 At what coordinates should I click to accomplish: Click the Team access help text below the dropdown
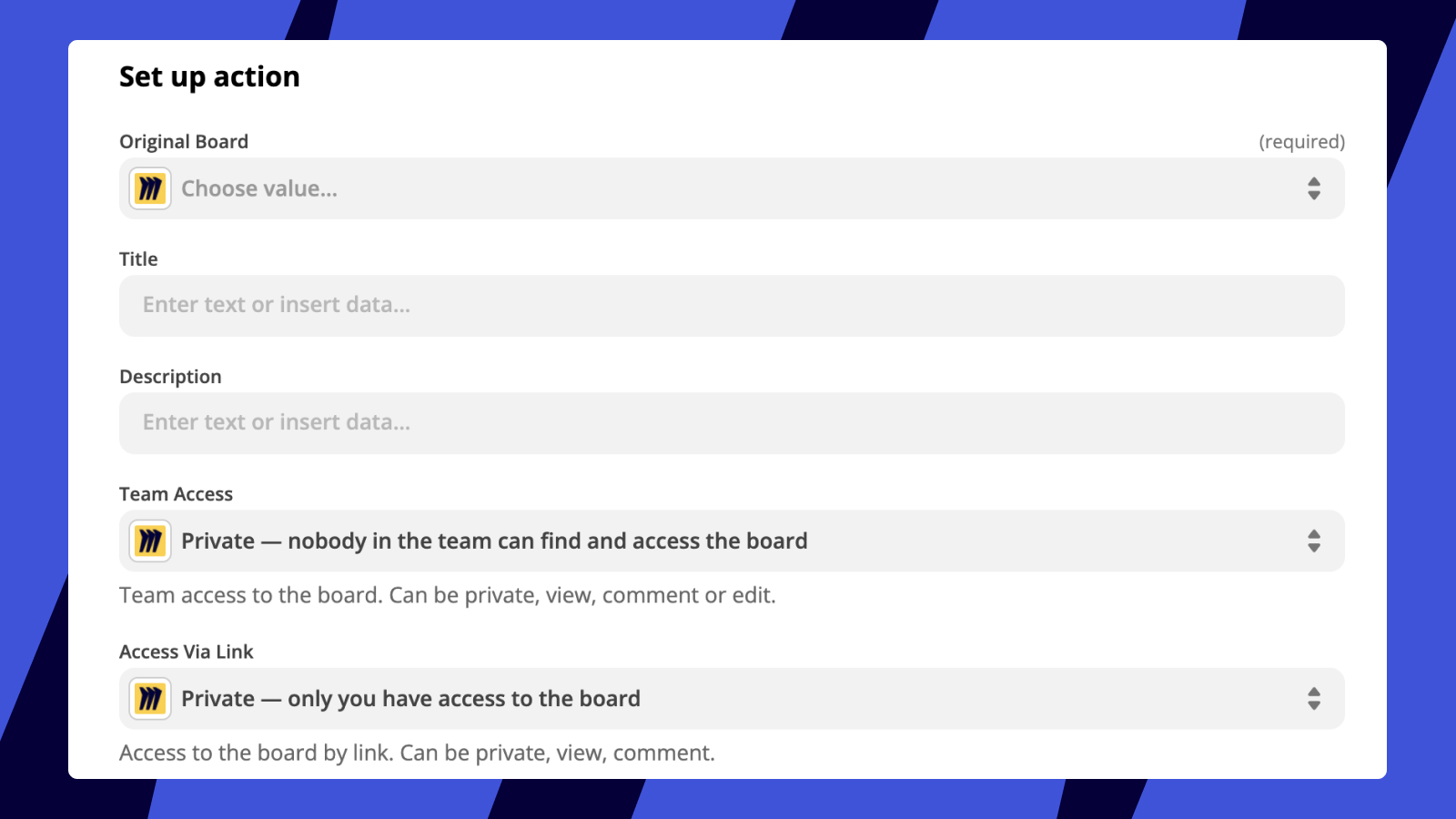click(447, 595)
